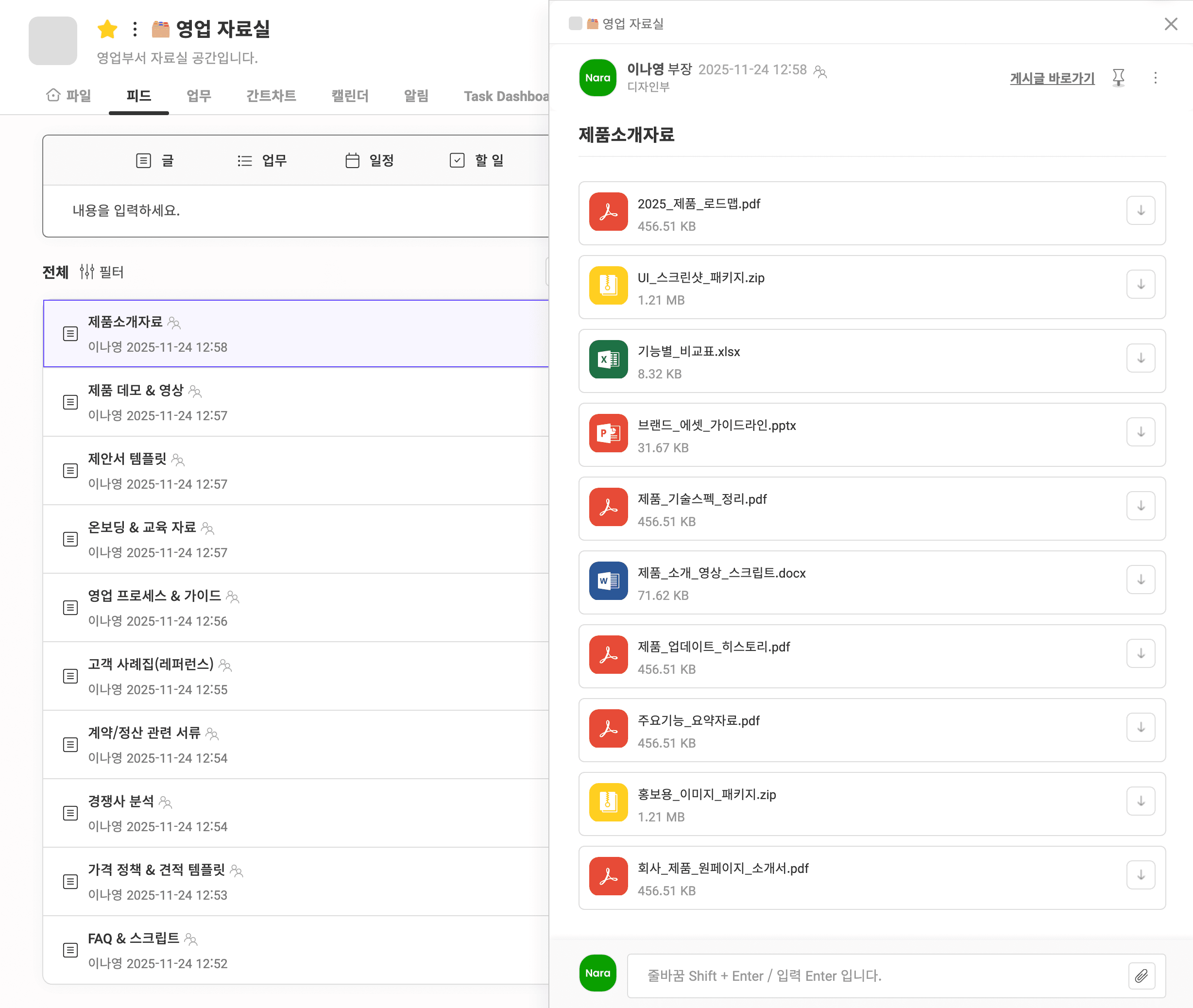The height and width of the screenshot is (1008, 1193).
Task: Switch to the 캘린더 tab
Action: (350, 96)
